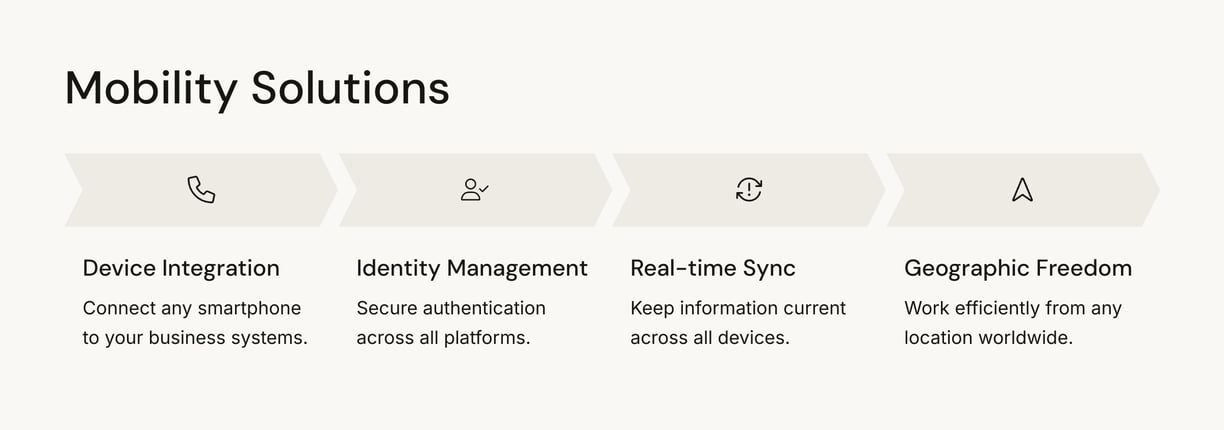The width and height of the screenshot is (1224, 430).
Task: Click the phone handset icon
Action: point(201,190)
